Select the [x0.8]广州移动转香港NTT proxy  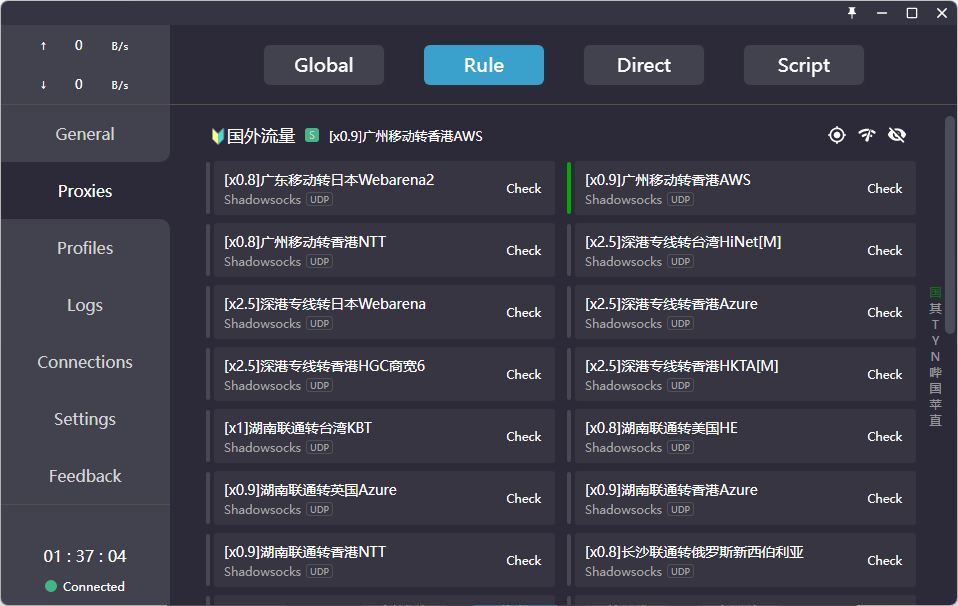pos(381,250)
